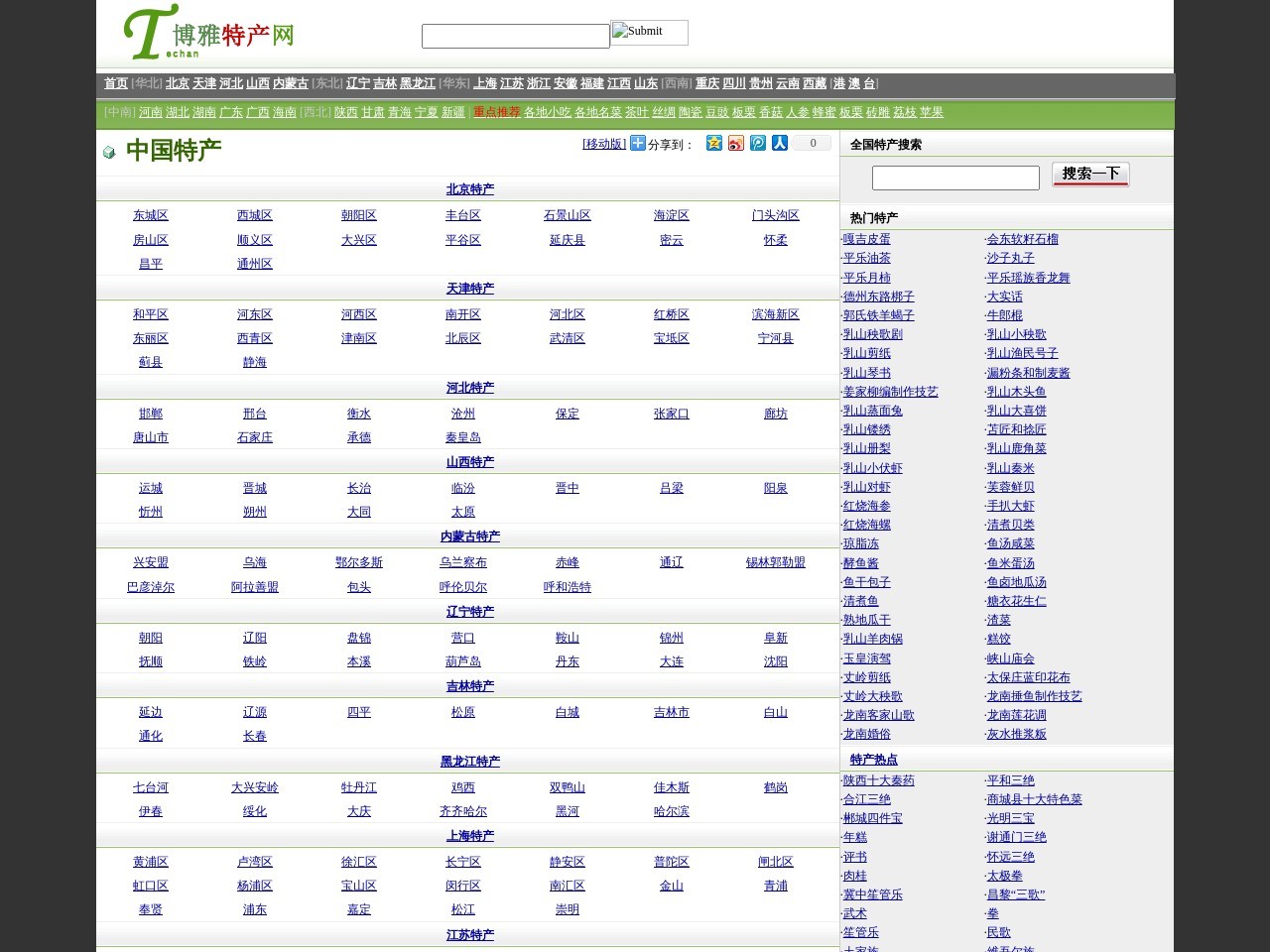Focus the header search text box
The height and width of the screenshot is (952, 1270).
(515, 37)
